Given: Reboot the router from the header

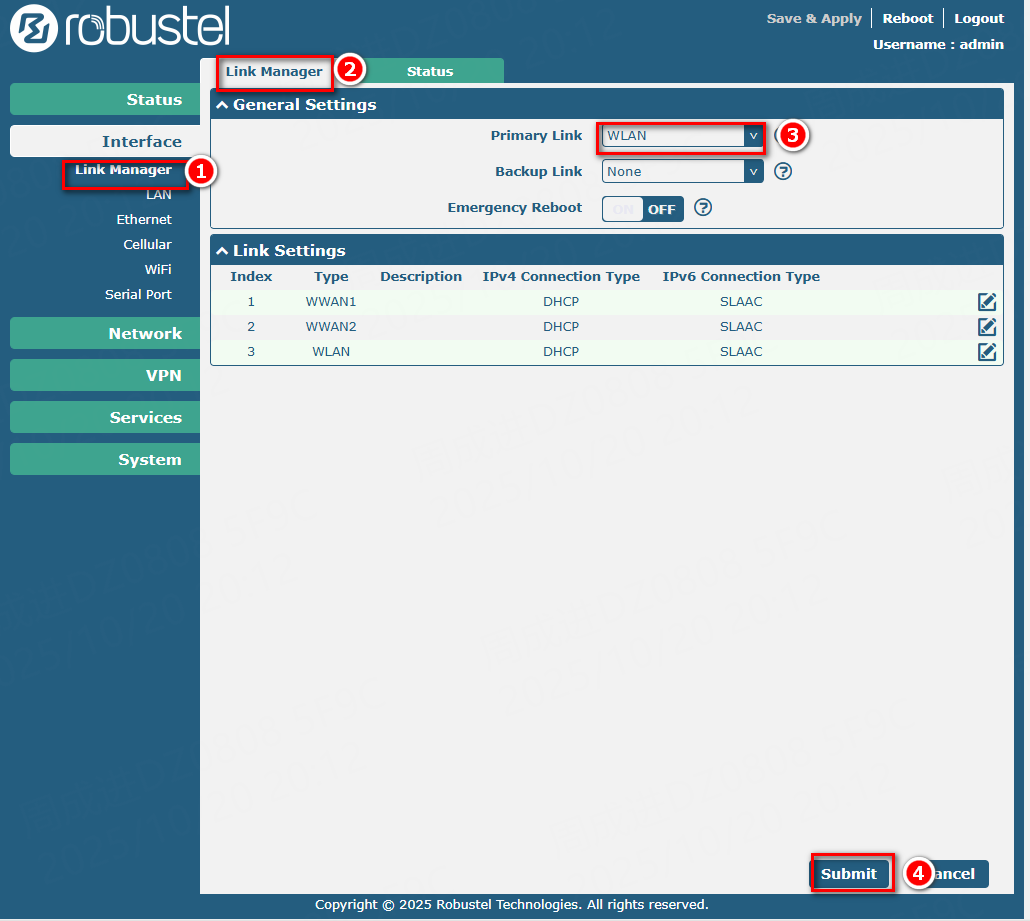Looking at the screenshot, I should point(907,19).
